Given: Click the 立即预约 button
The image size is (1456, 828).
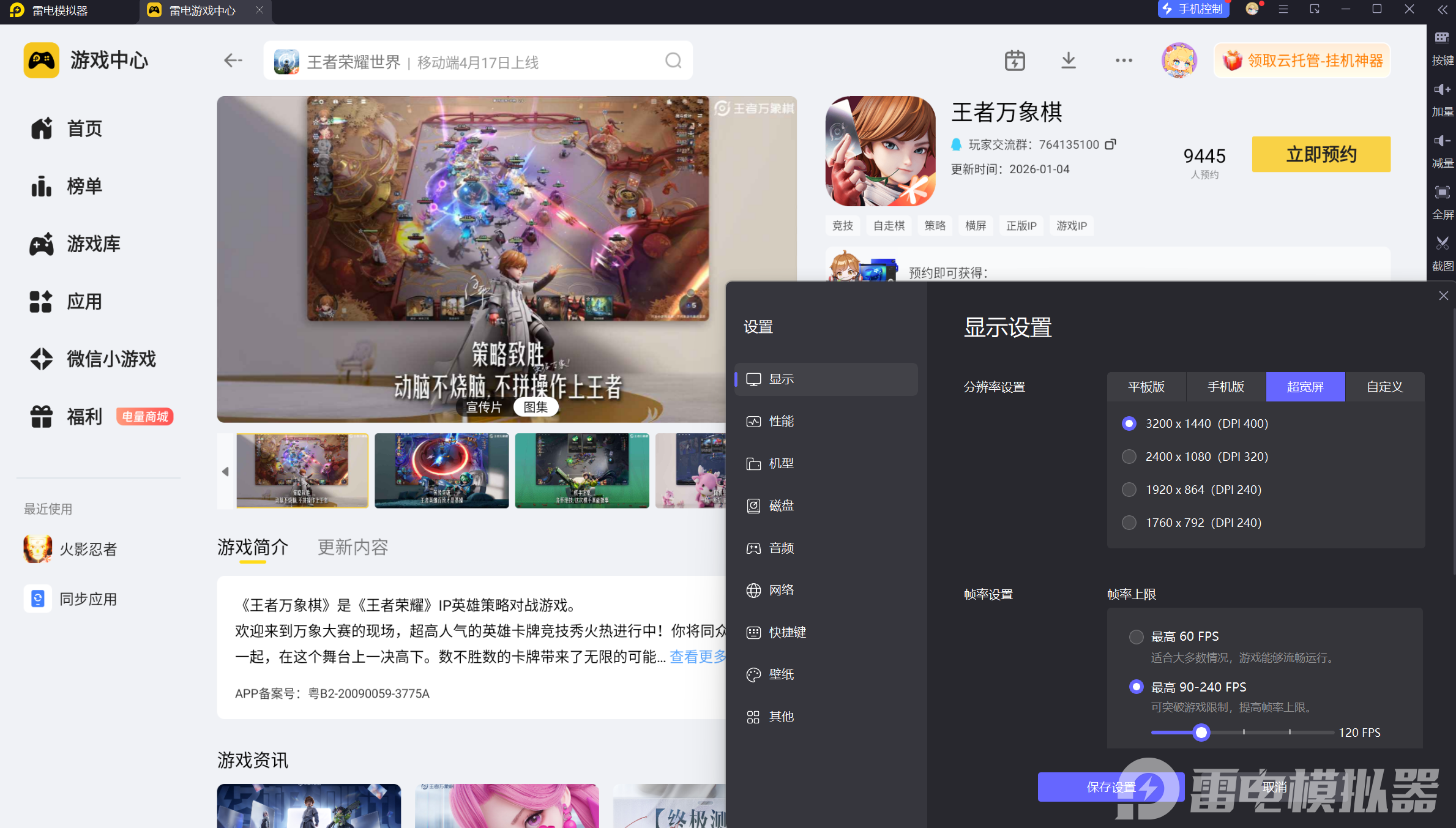Looking at the screenshot, I should [x=1321, y=154].
